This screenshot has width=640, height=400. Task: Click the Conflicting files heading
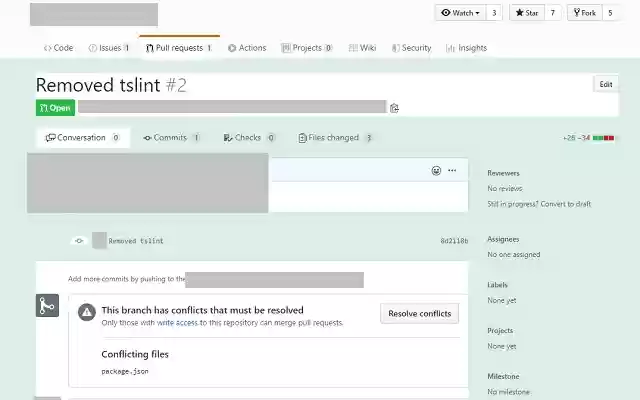[x=135, y=354]
